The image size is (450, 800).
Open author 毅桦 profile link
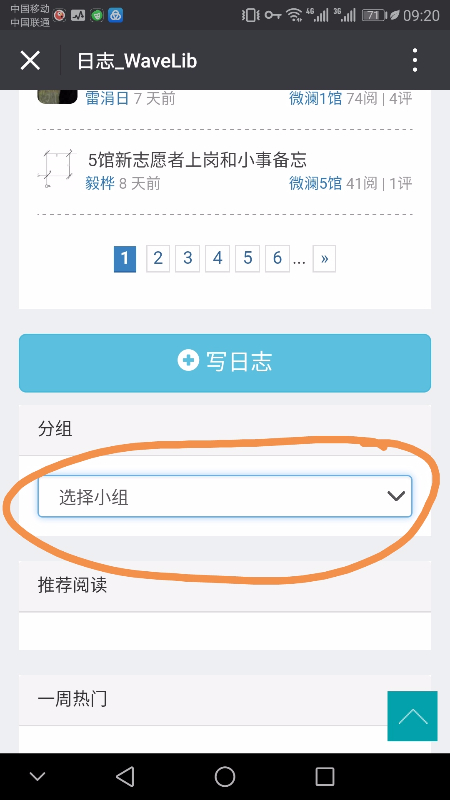point(100,183)
